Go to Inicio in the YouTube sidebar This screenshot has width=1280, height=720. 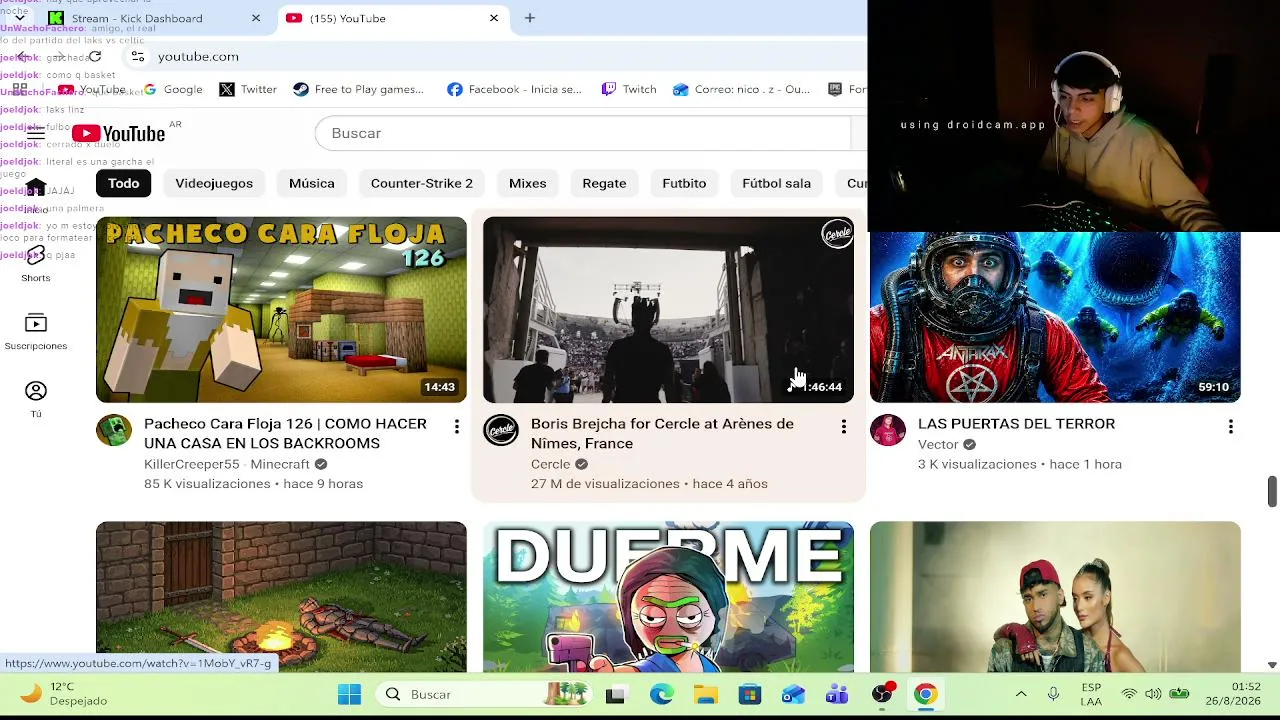[36, 196]
